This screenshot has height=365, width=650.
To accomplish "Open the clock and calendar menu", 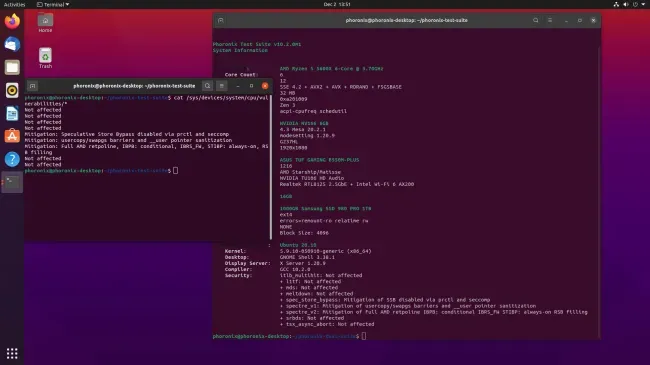I will 337,4.
